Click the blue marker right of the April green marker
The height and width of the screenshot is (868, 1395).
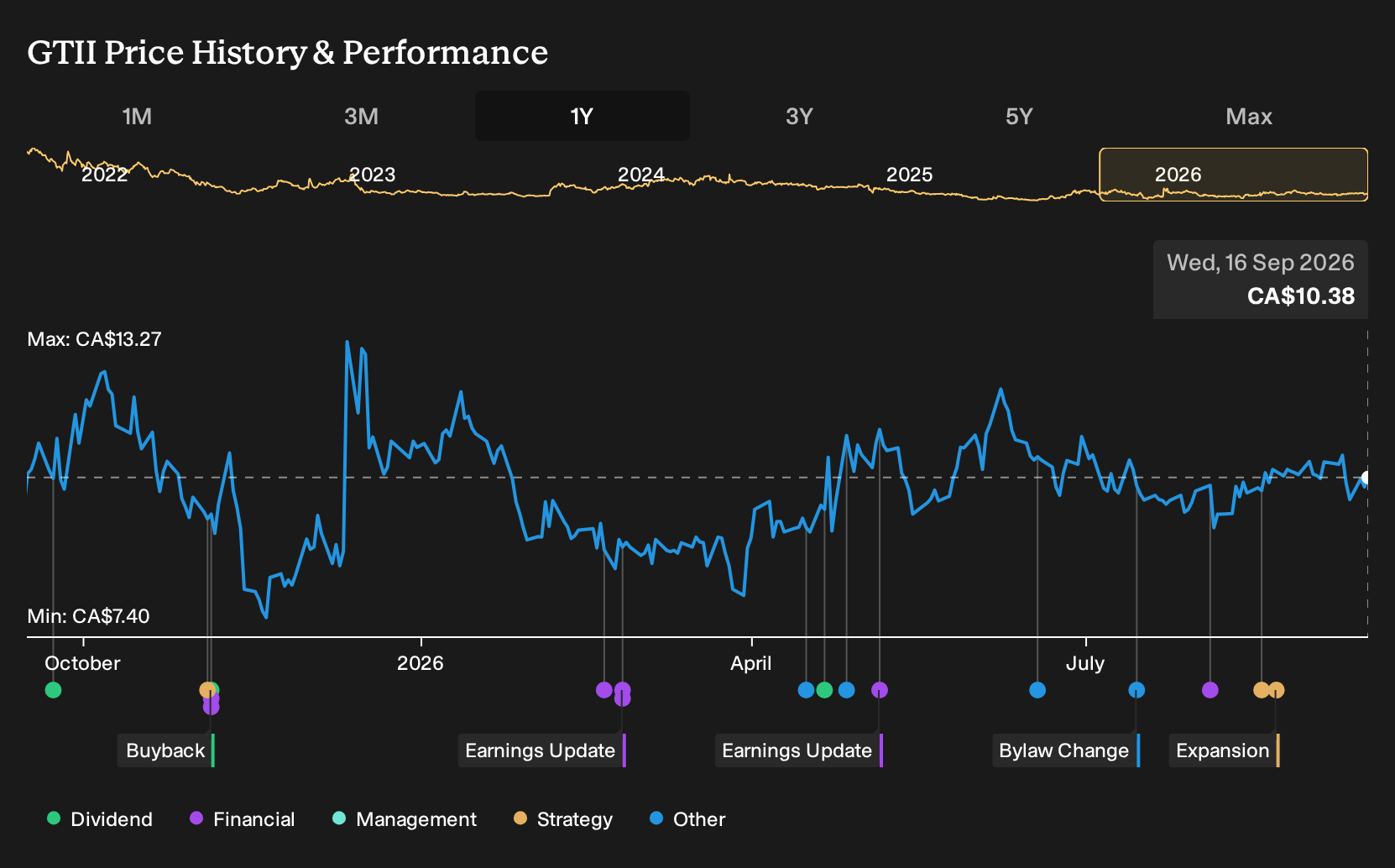click(847, 690)
